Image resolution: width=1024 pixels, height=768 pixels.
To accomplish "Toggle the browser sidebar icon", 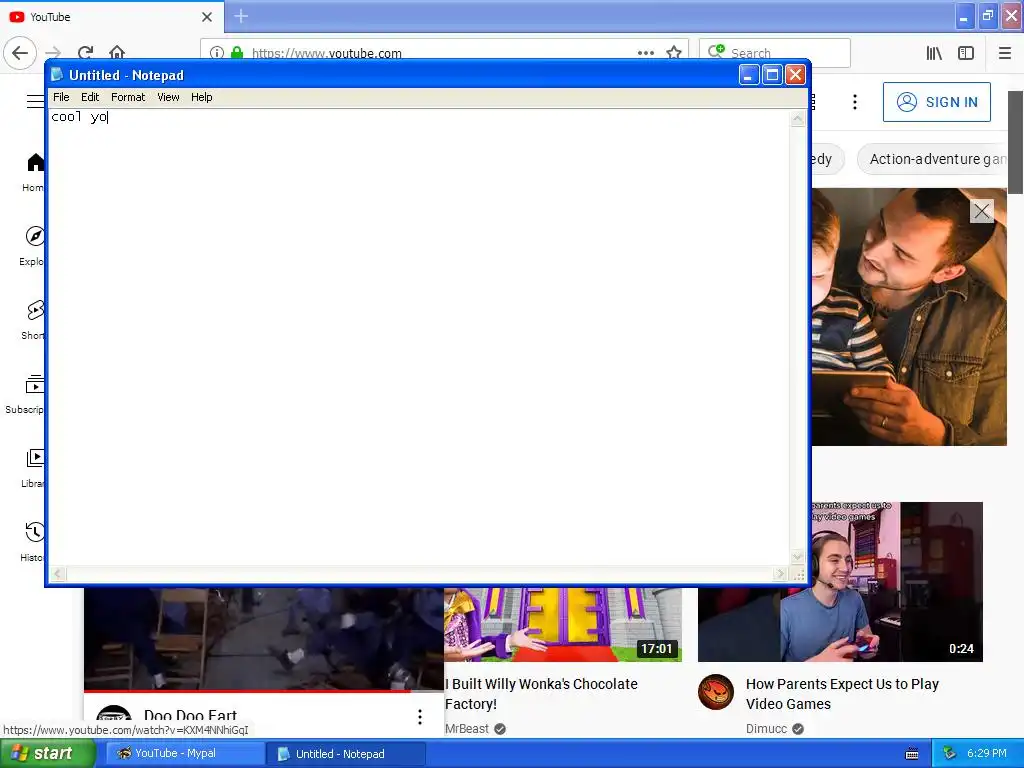I will (x=966, y=53).
